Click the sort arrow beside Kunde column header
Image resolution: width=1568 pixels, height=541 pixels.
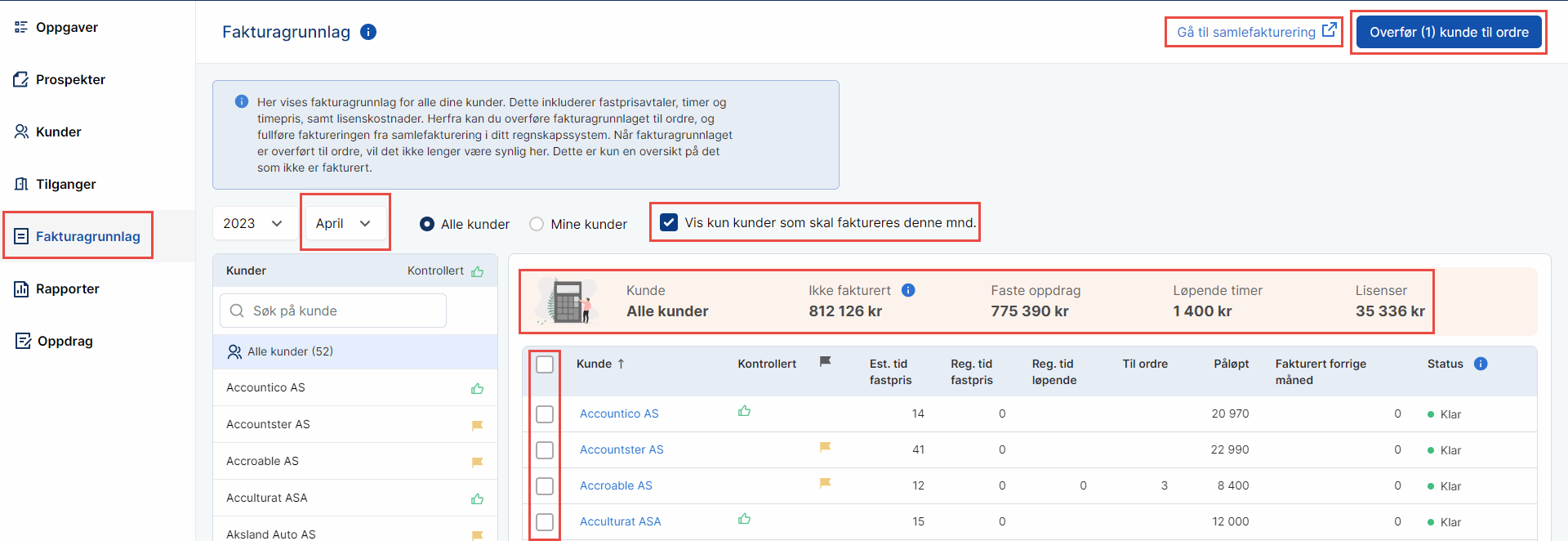point(621,364)
